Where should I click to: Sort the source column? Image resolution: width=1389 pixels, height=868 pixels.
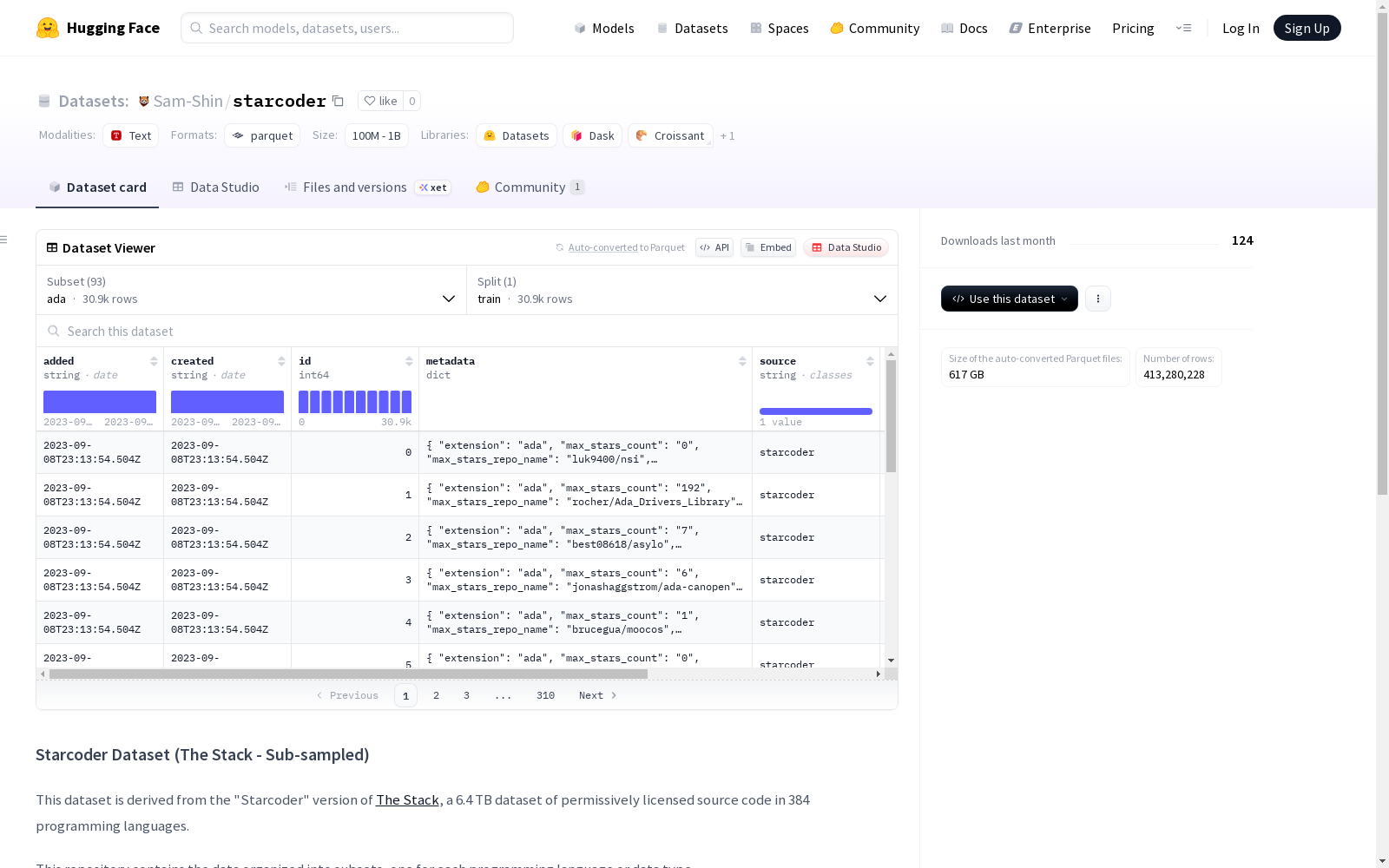click(x=870, y=361)
